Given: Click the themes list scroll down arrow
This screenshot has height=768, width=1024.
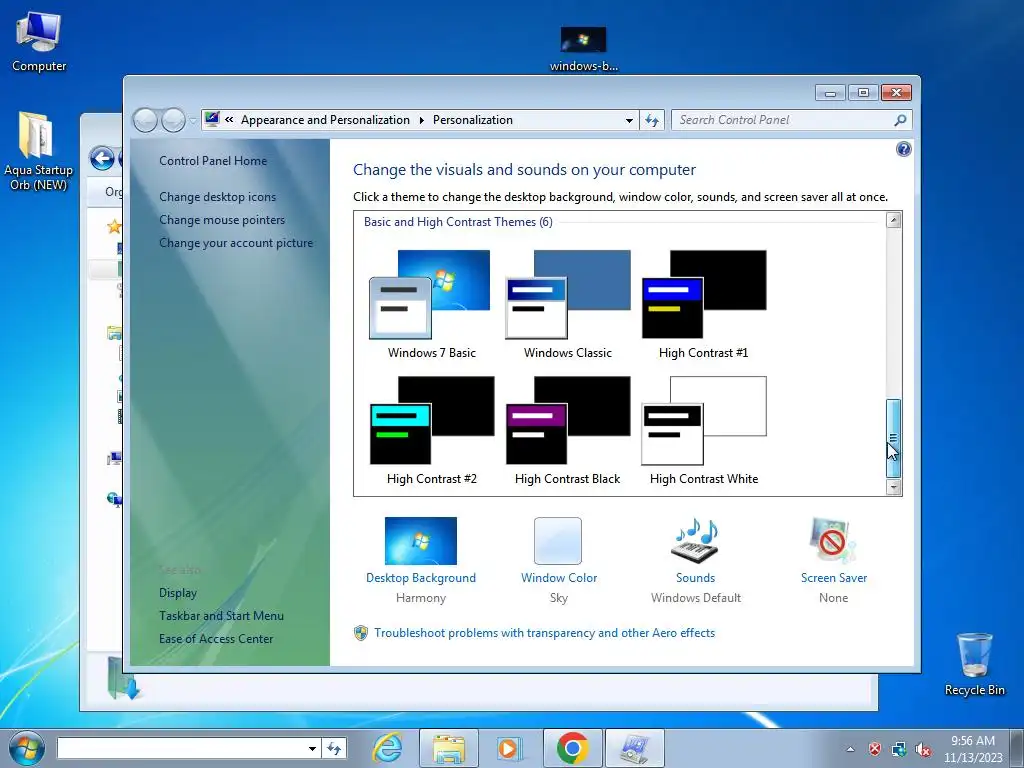Looking at the screenshot, I should click(893, 487).
